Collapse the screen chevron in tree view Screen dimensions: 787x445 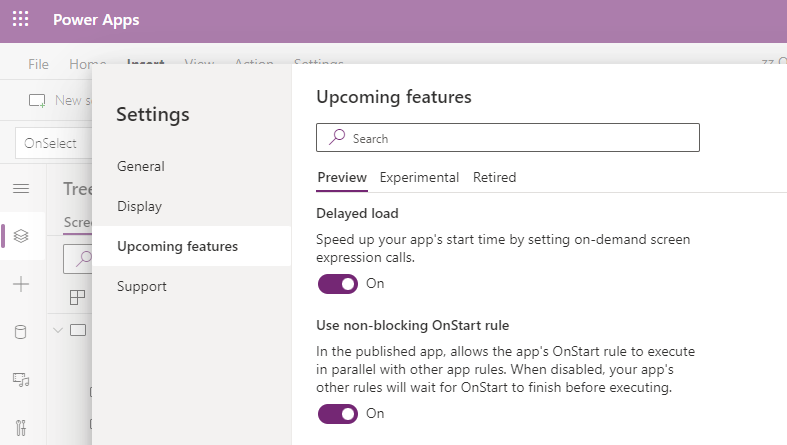pyautogui.click(x=58, y=330)
